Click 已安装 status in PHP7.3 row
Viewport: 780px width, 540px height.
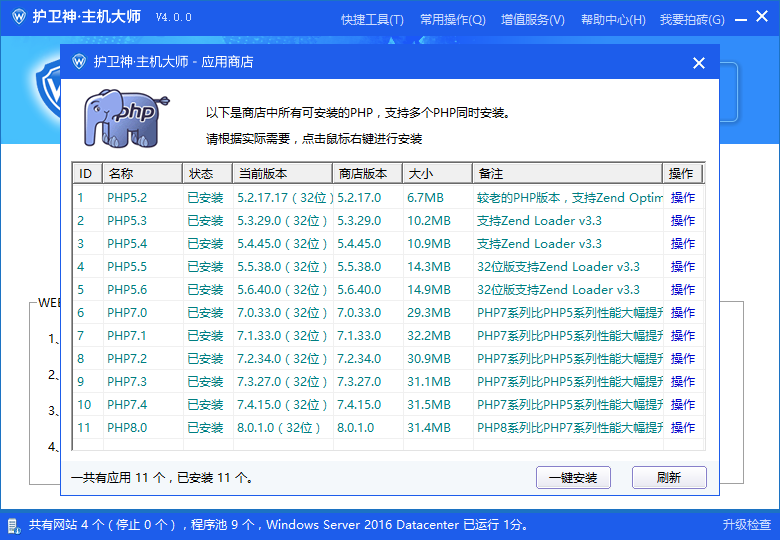(205, 381)
